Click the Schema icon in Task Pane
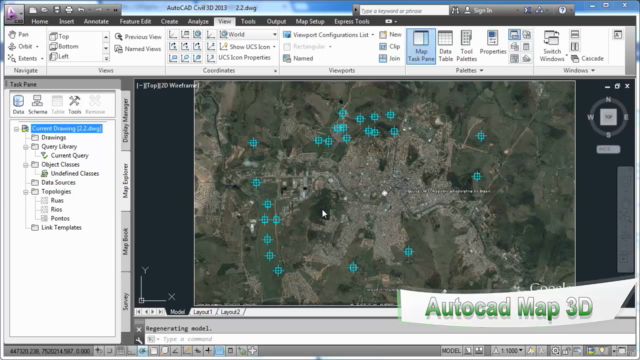The height and width of the screenshot is (360, 640). tap(38, 104)
